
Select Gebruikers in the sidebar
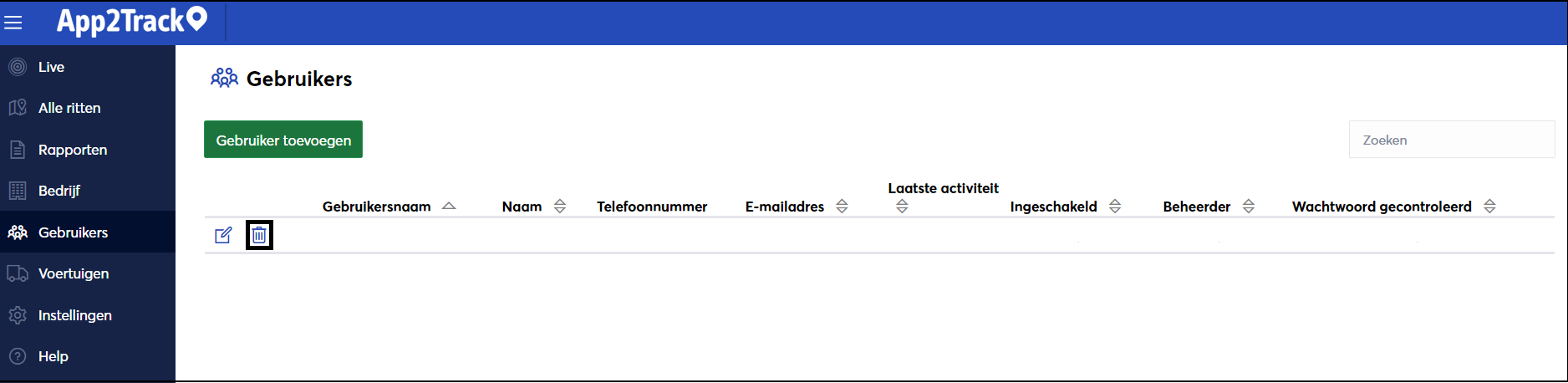(88, 232)
